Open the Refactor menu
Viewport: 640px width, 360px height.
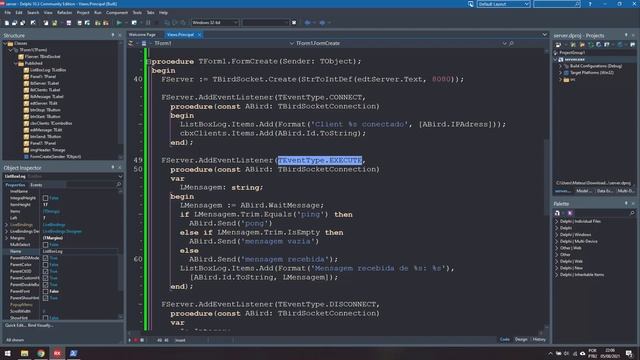click(x=64, y=13)
